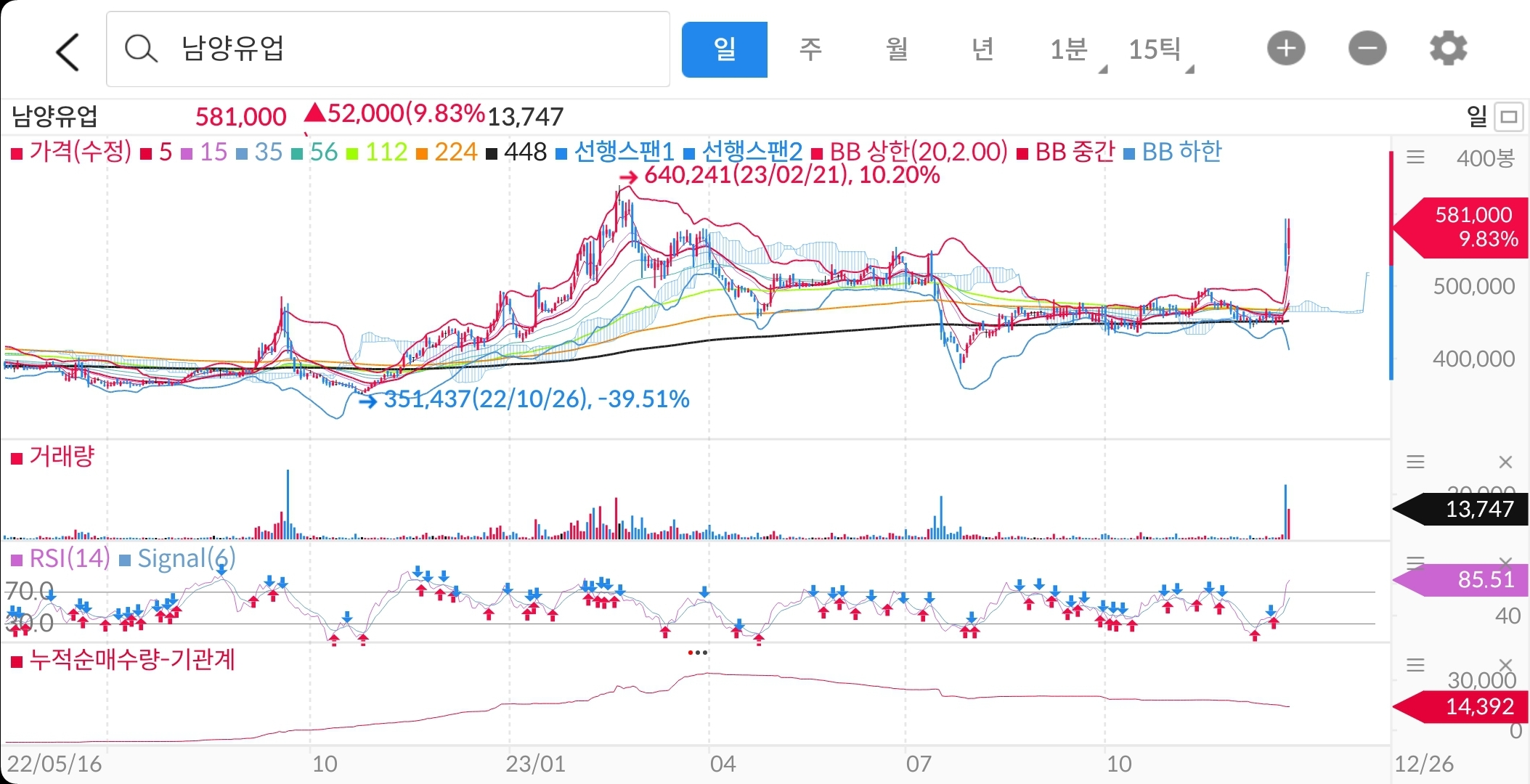Close the 누적순매수량-기관계 panel
The width and height of the screenshot is (1530, 784).
tap(1505, 665)
